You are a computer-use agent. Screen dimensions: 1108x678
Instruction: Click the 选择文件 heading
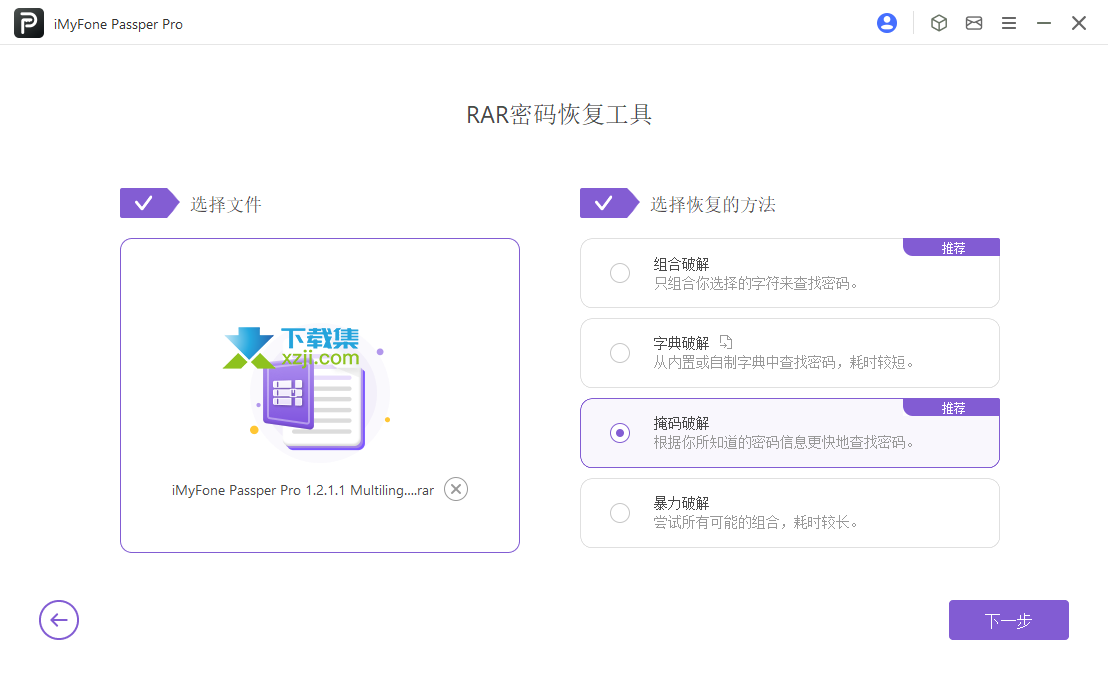[225, 204]
